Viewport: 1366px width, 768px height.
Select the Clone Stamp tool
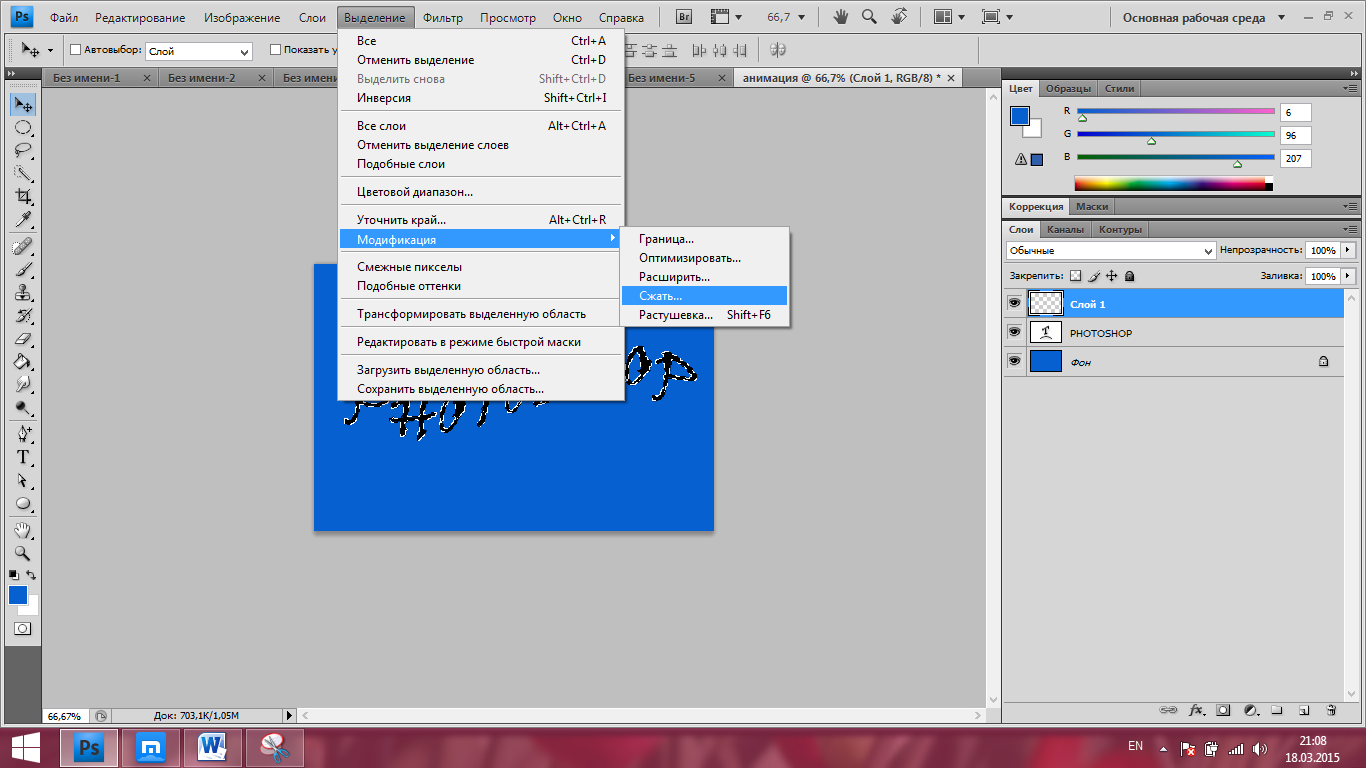point(23,292)
